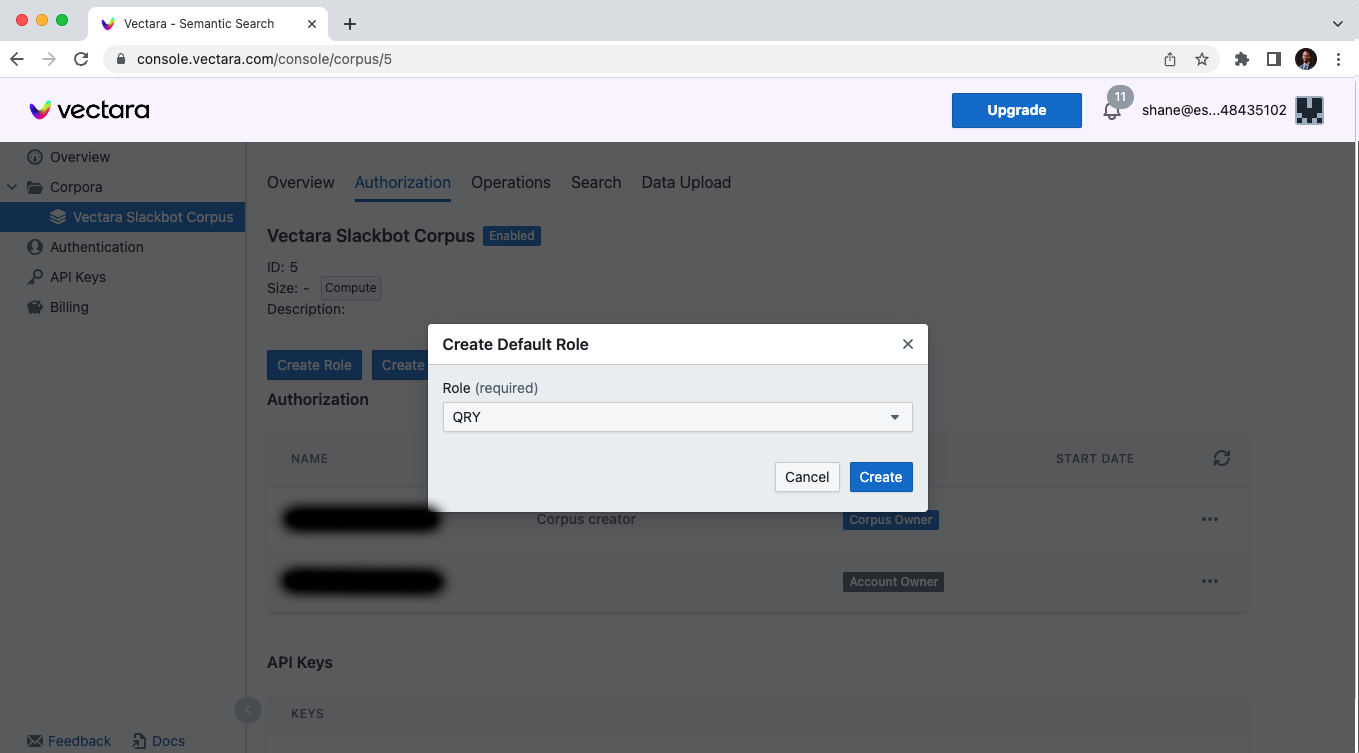Collapse the Corpora folder in sidebar
Viewport: 1359px width, 753px height.
tap(12, 186)
